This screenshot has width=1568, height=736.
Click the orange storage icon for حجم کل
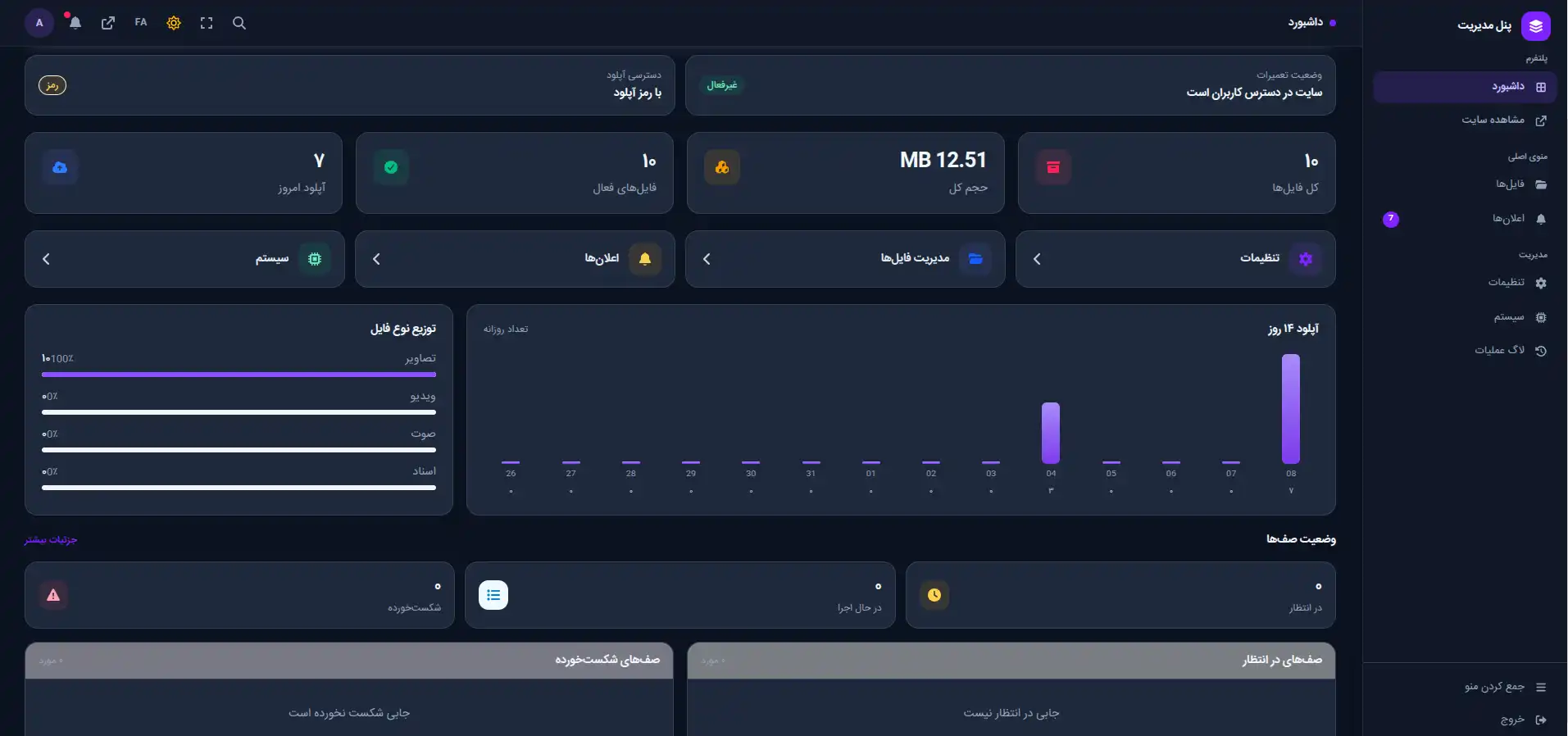722,167
